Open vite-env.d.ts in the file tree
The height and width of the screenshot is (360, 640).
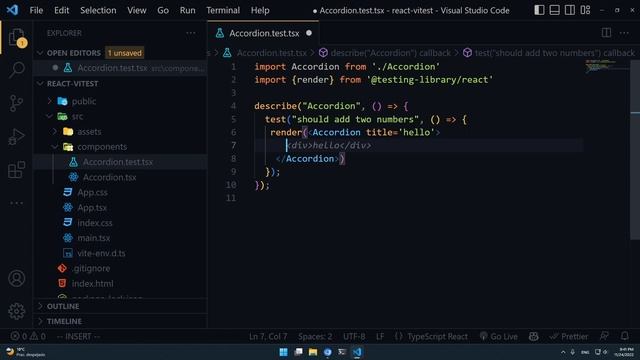click(x=101, y=253)
